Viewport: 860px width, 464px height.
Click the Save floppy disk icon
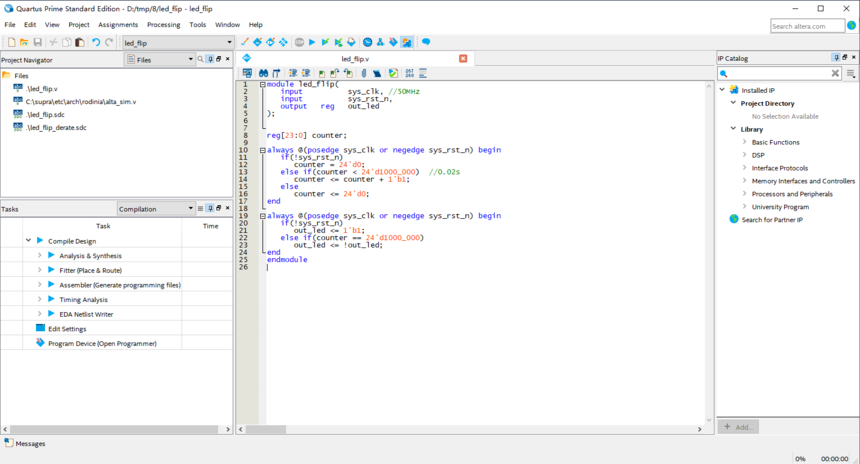[x=37, y=42]
